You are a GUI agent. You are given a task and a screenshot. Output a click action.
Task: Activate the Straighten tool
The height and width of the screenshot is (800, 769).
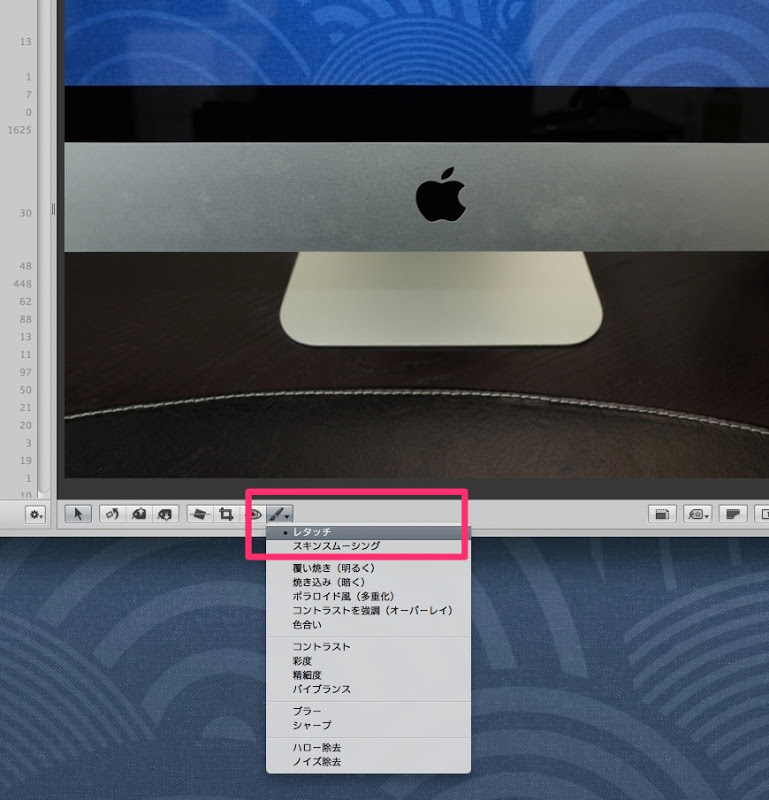coord(200,514)
